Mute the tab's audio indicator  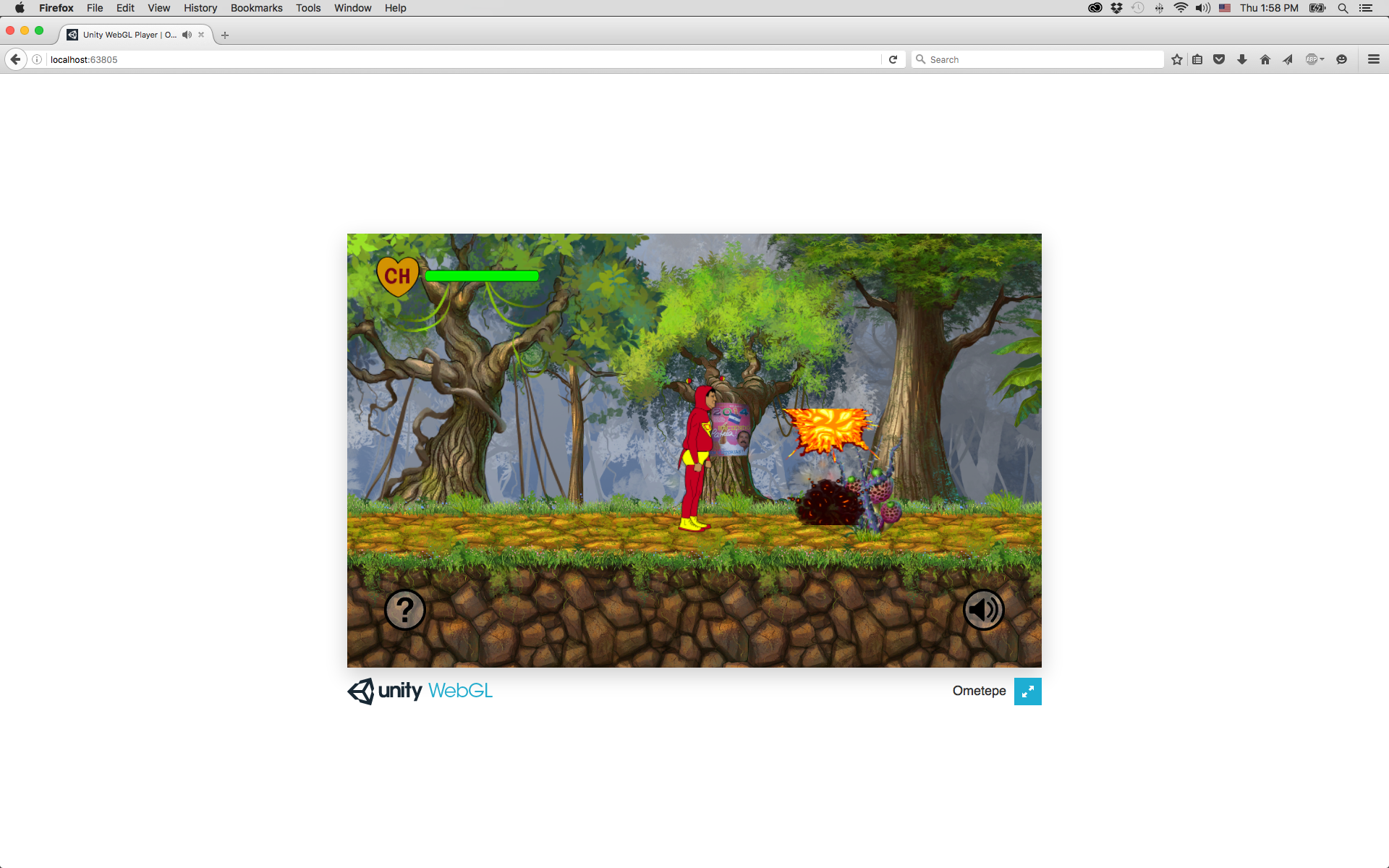pos(186,34)
